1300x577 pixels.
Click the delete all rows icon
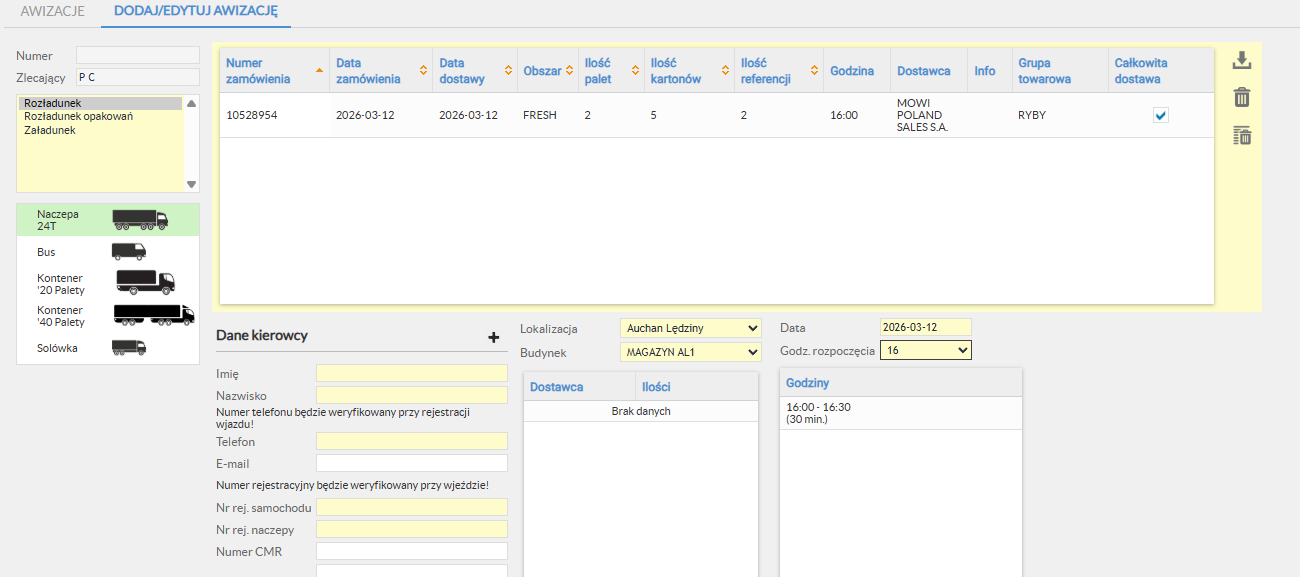tap(1241, 136)
